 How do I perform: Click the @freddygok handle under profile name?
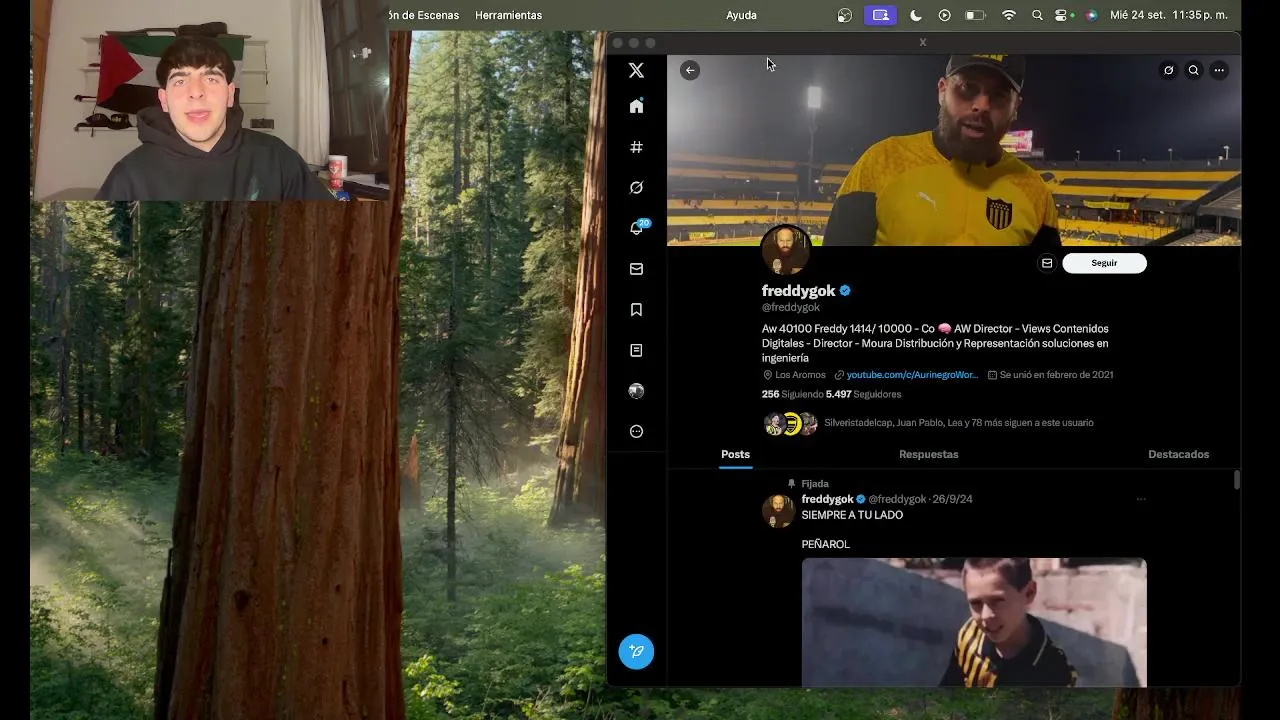pyautogui.click(x=791, y=307)
